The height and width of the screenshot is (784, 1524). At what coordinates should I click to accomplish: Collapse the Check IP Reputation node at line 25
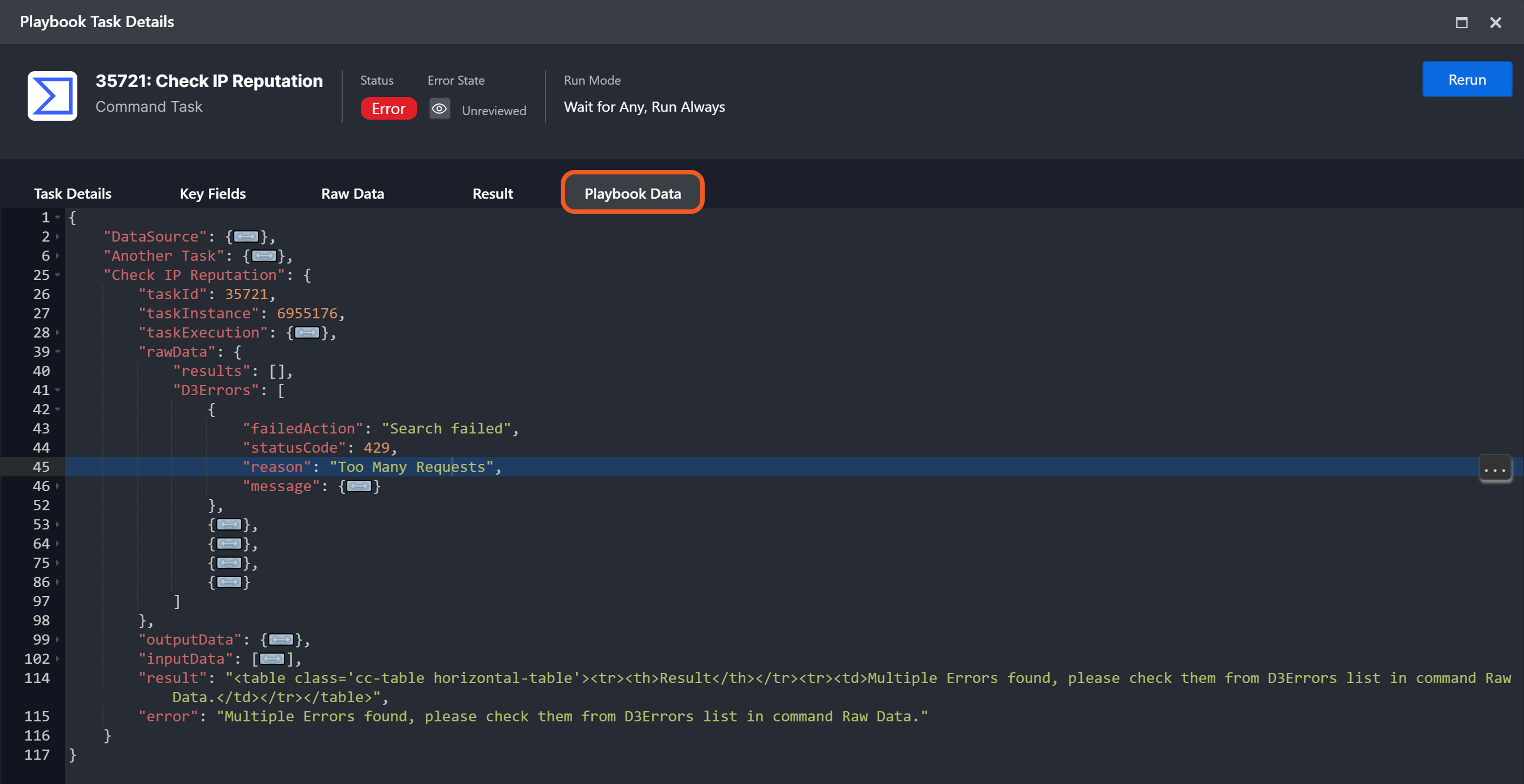58,275
